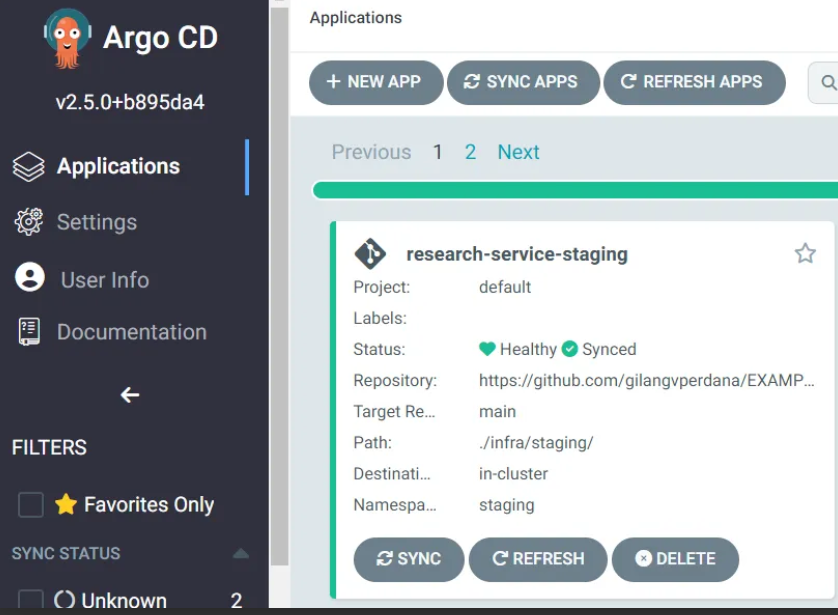Image resolution: width=838 pixels, height=615 pixels.
Task: Click the './infra/staging/' path value
Action: pyautogui.click(x=536, y=443)
